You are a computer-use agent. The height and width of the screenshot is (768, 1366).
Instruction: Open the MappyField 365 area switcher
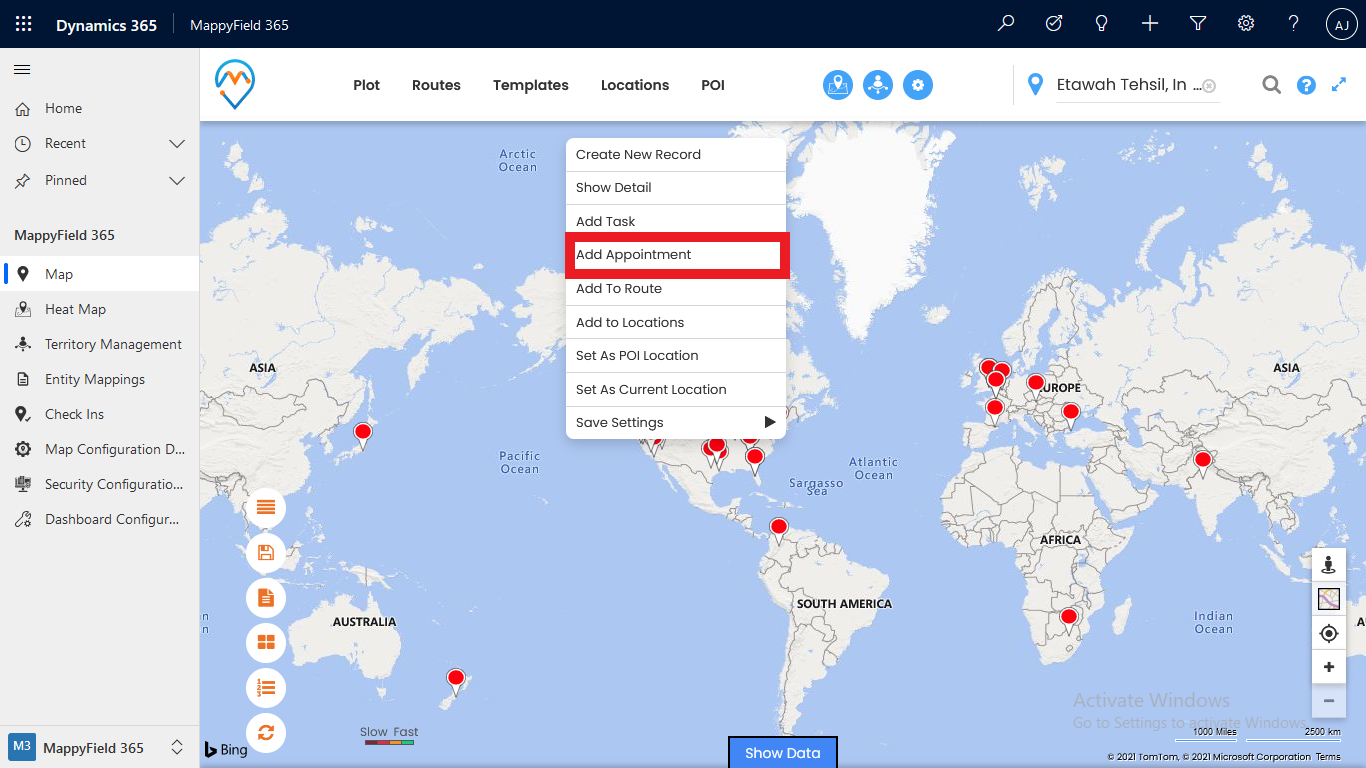pos(99,747)
